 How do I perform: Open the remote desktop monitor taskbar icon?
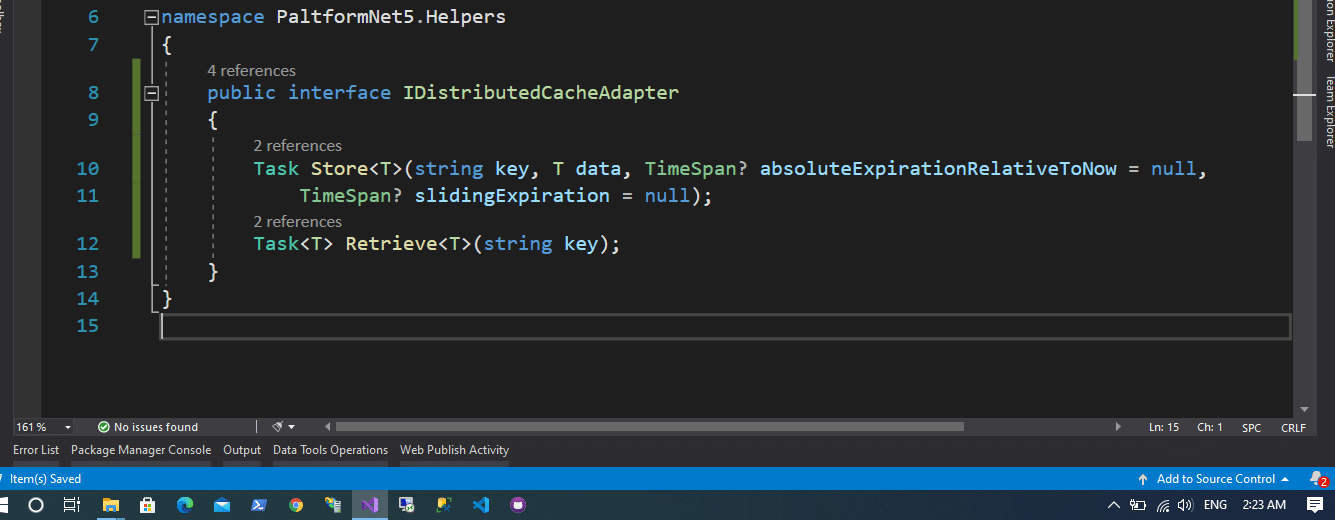(407, 505)
